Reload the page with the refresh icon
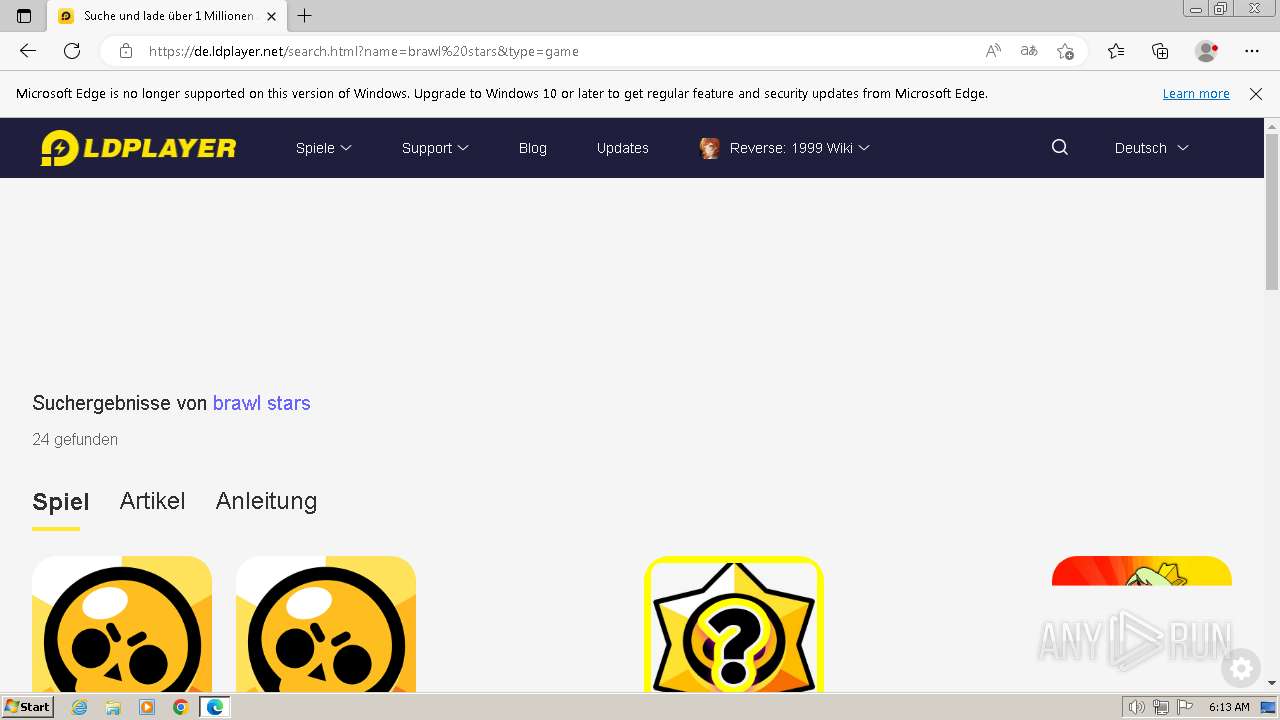 point(72,51)
